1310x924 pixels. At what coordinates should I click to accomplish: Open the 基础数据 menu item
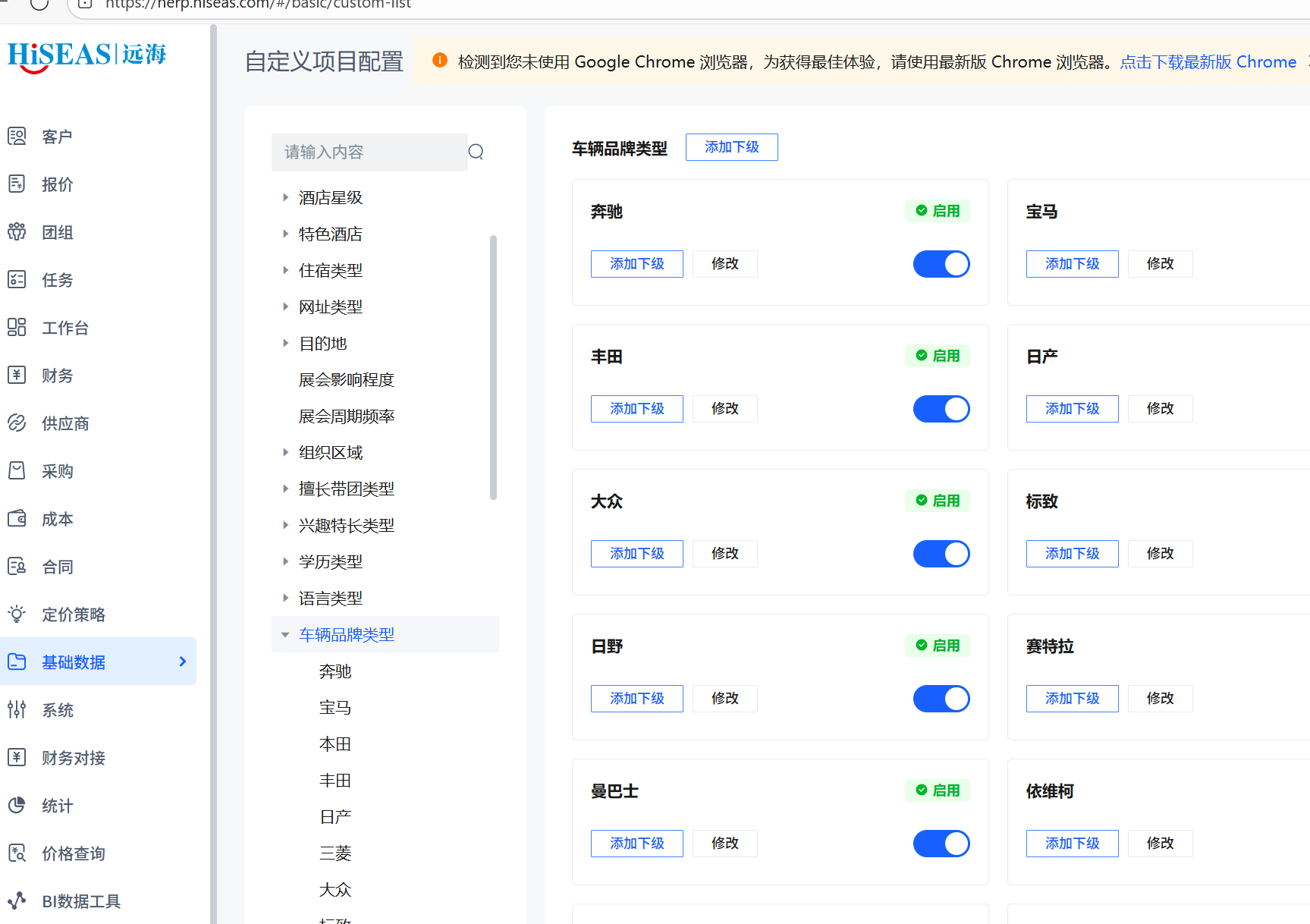coord(74,662)
